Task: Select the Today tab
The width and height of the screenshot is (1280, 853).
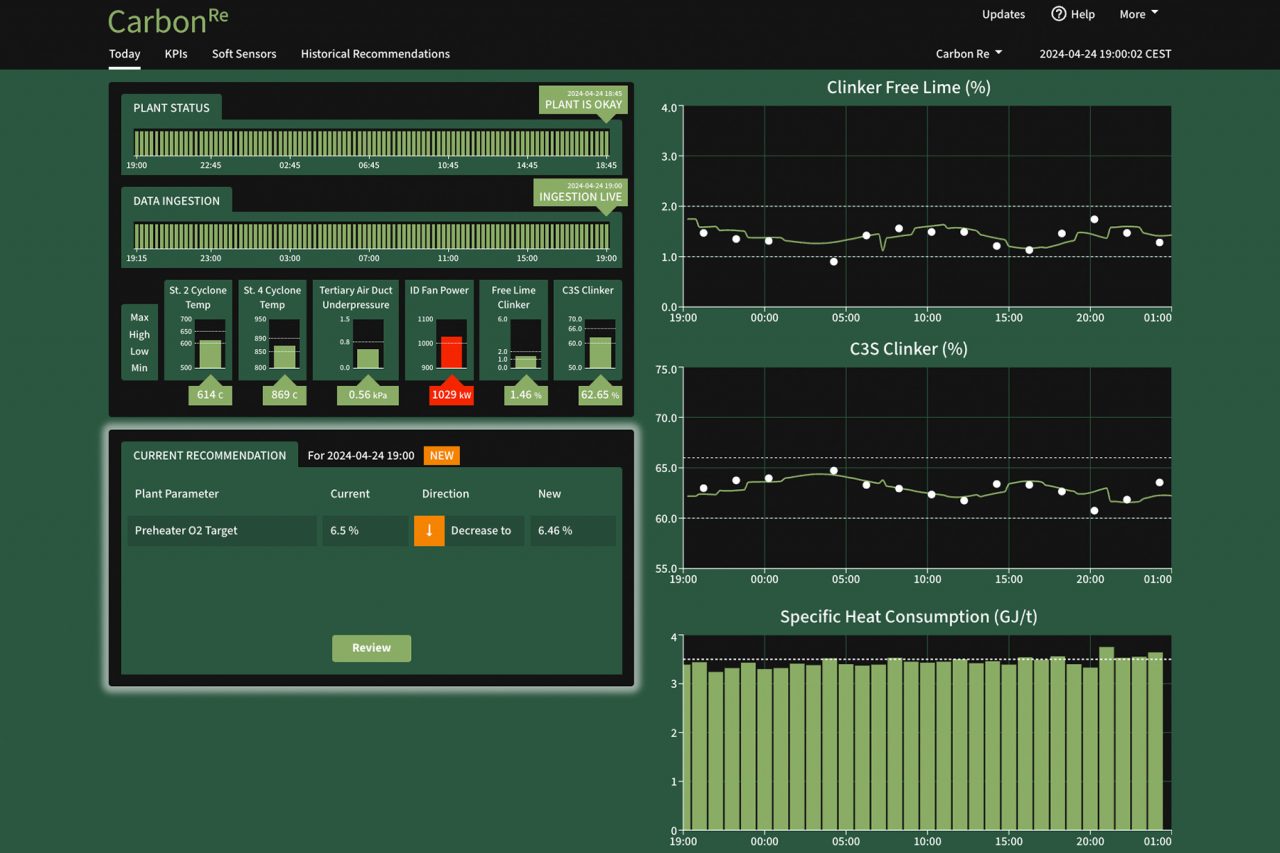Action: [x=124, y=54]
